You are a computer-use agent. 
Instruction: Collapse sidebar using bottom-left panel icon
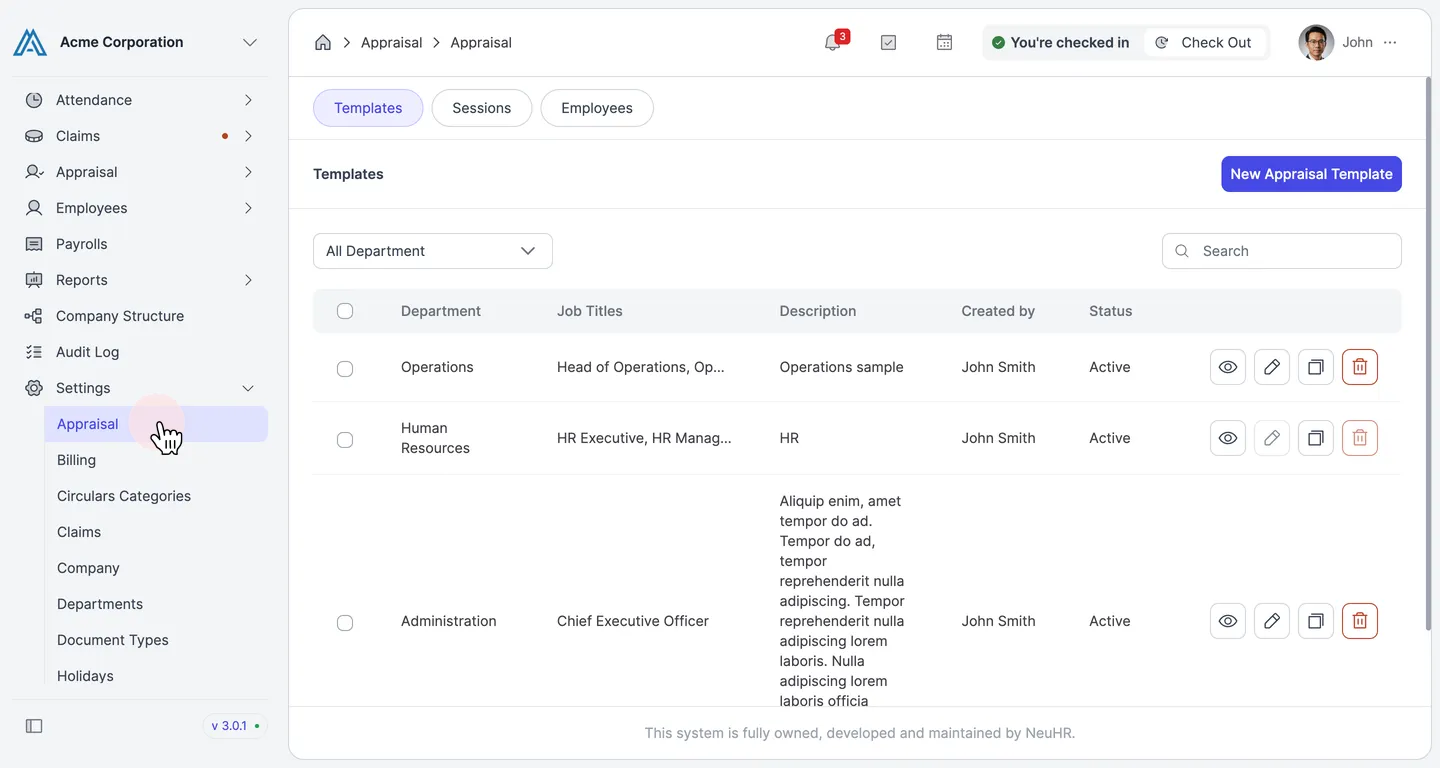34,726
